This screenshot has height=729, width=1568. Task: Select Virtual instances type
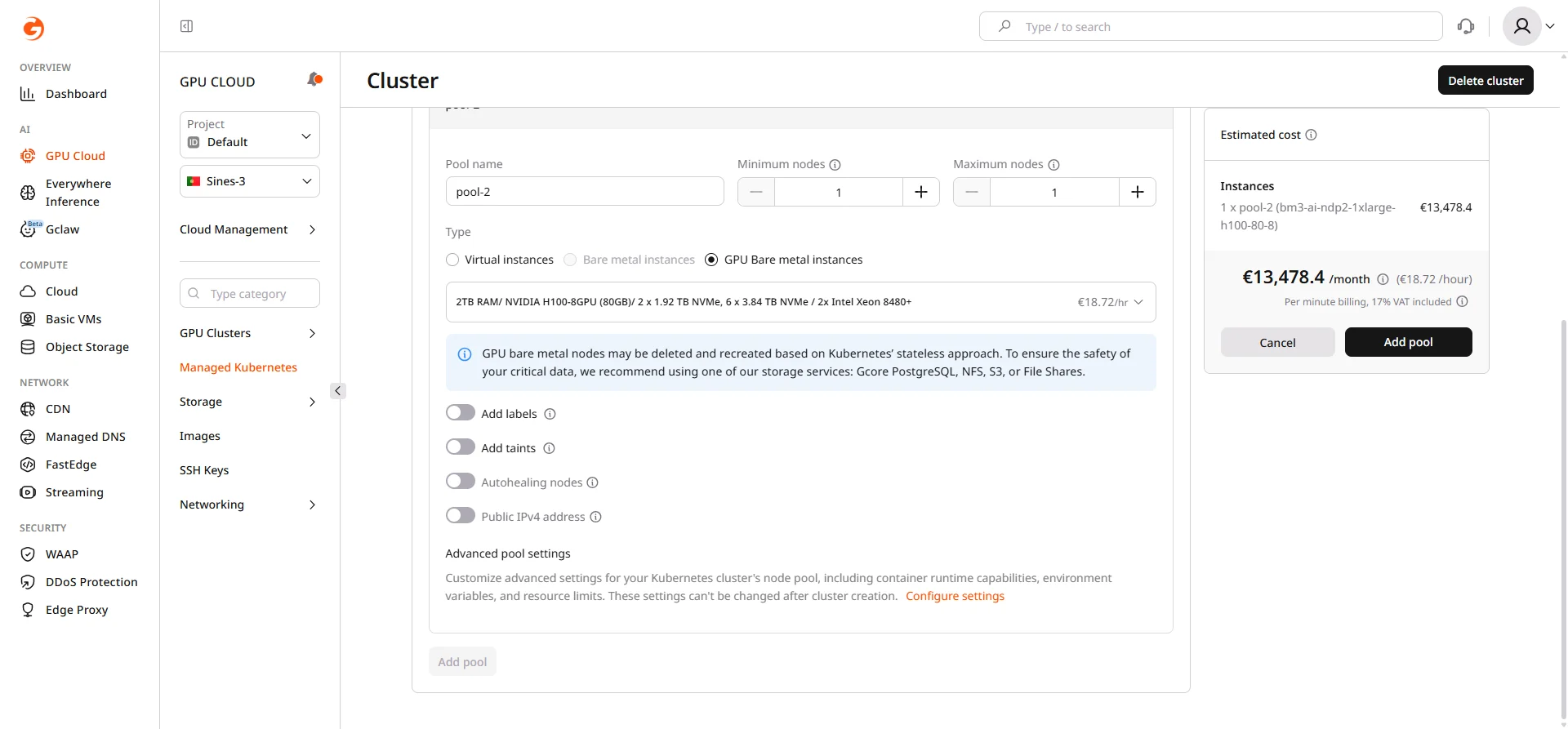point(452,260)
